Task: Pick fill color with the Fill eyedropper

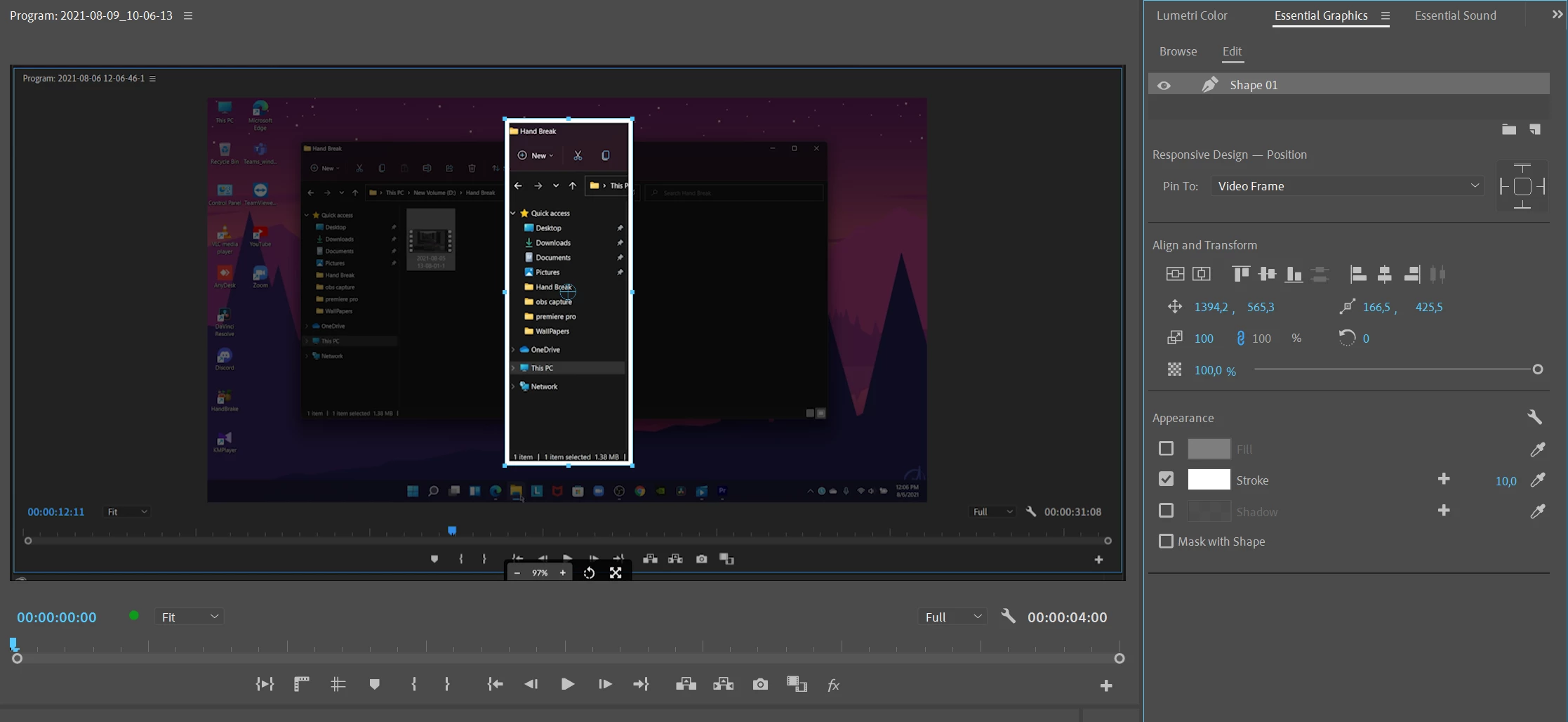Action: [1538, 449]
